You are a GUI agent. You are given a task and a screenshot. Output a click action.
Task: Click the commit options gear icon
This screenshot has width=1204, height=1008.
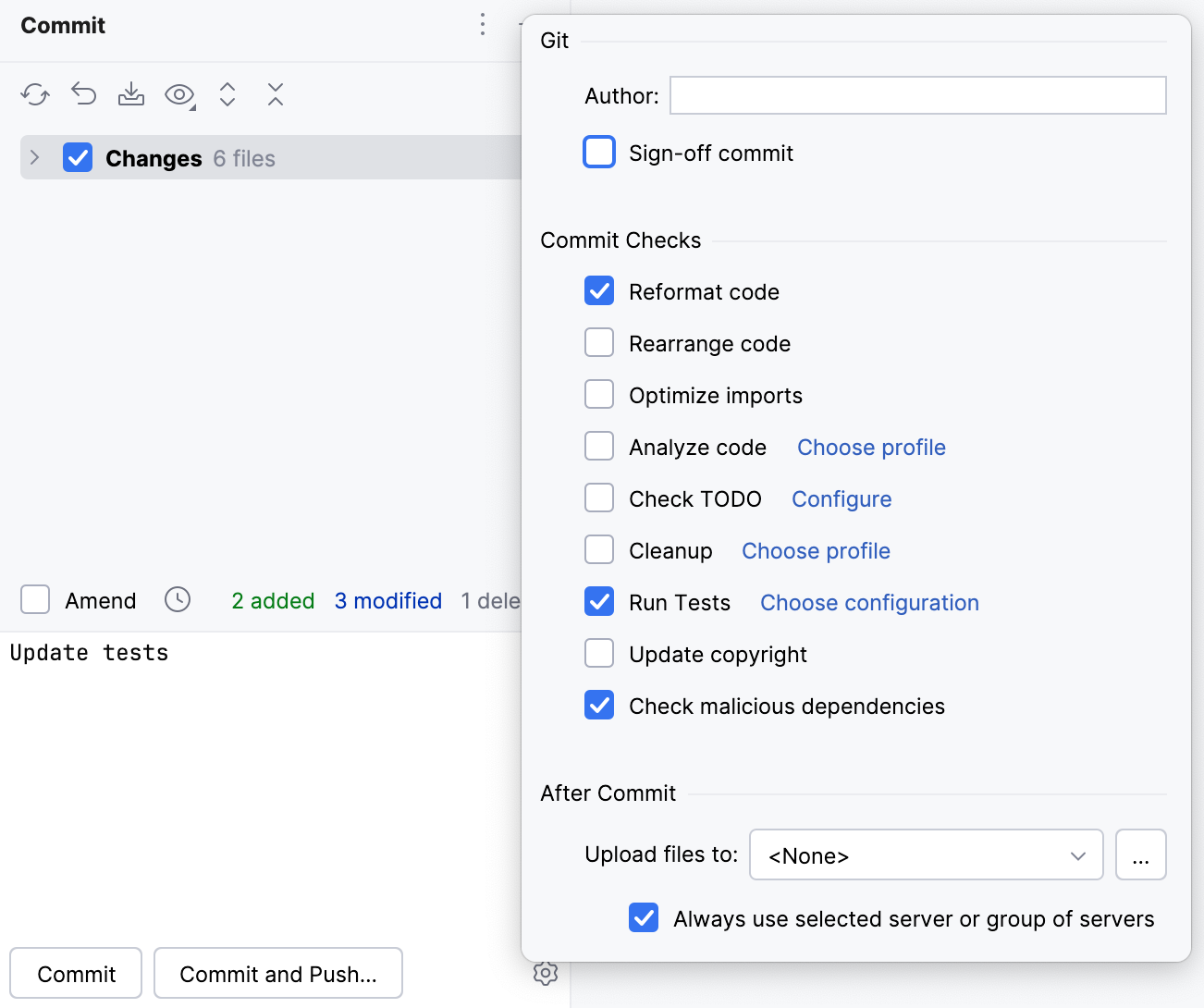546,974
